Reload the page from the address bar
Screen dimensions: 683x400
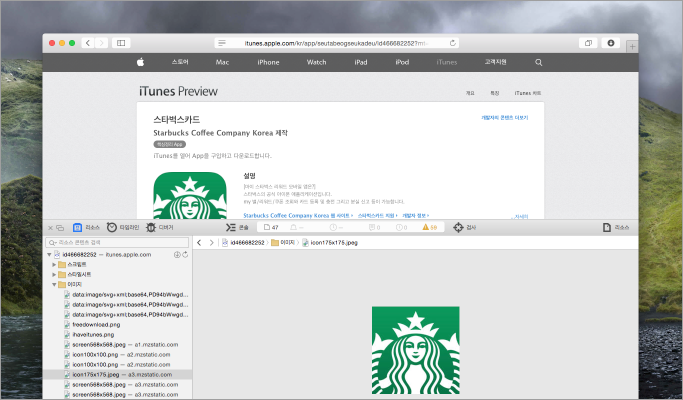click(x=453, y=43)
